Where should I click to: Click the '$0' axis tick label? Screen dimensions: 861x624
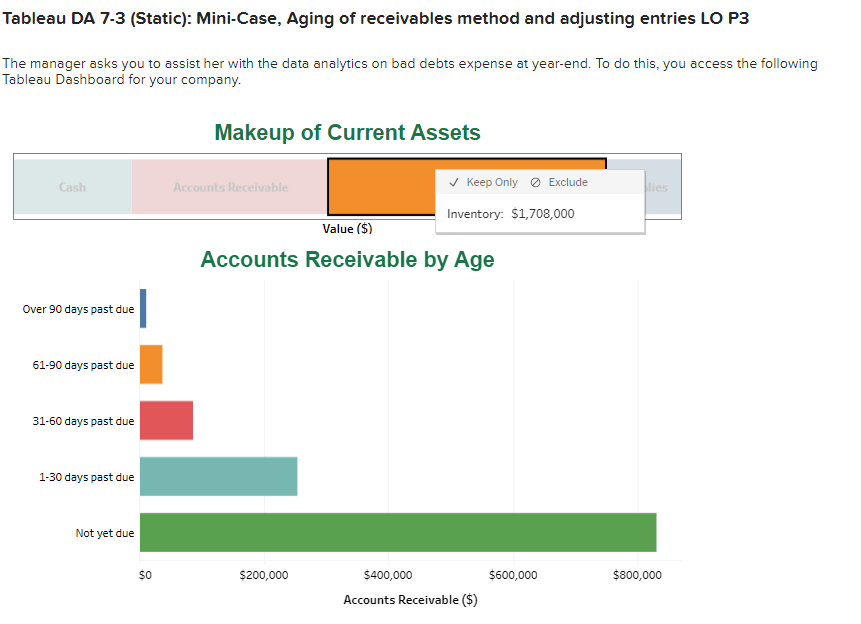click(x=145, y=575)
